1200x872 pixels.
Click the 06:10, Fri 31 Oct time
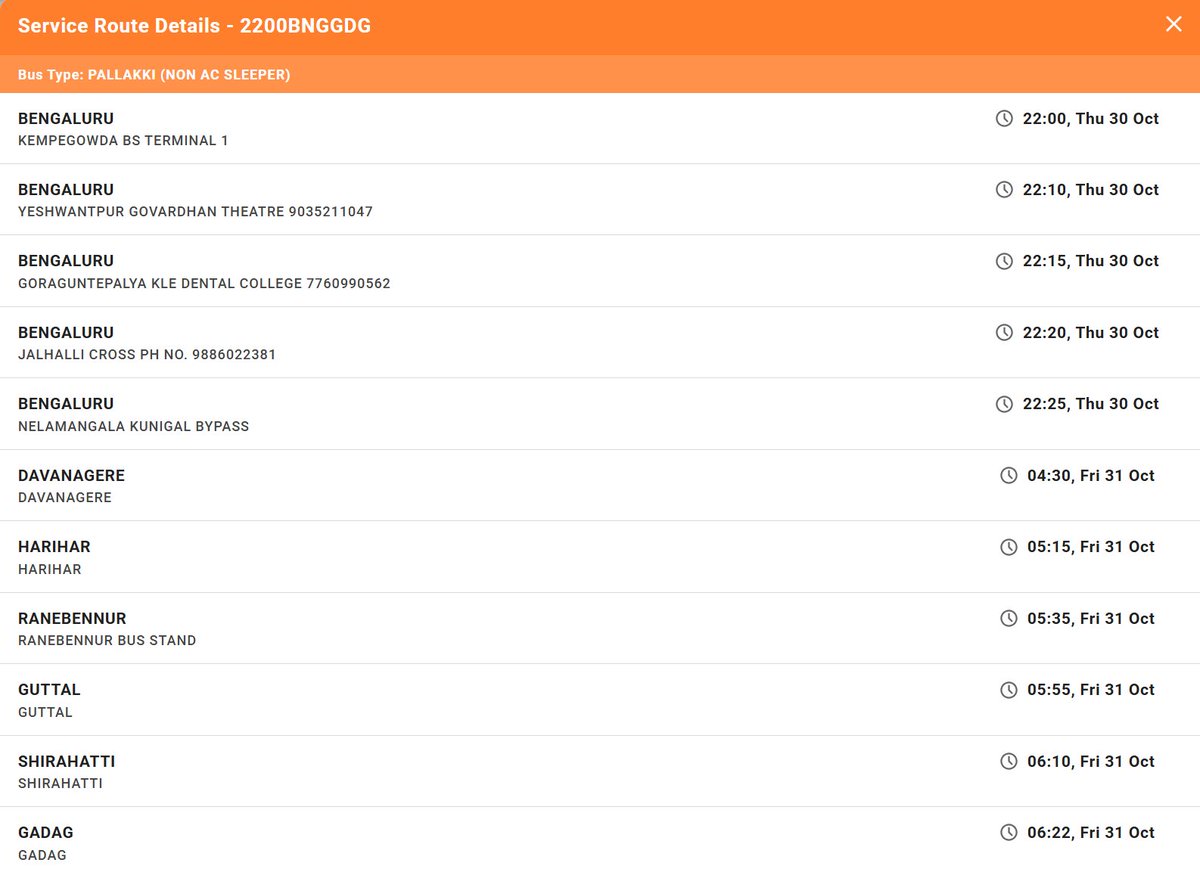click(x=1091, y=762)
